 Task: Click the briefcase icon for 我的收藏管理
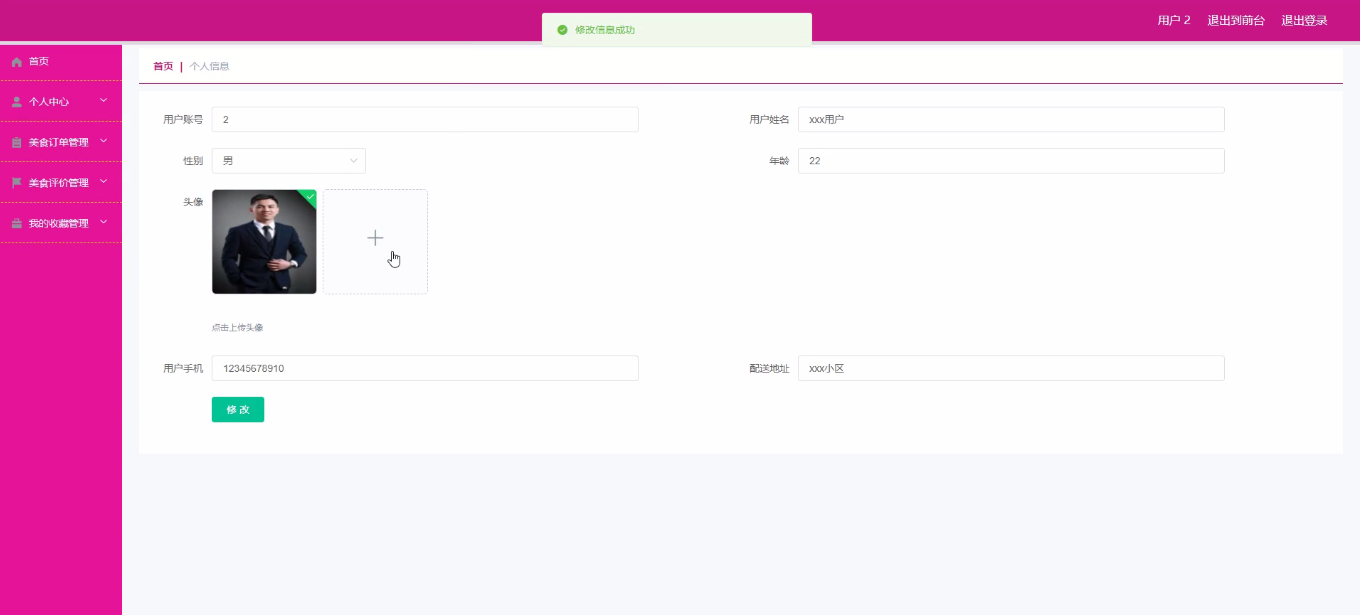pos(16,224)
